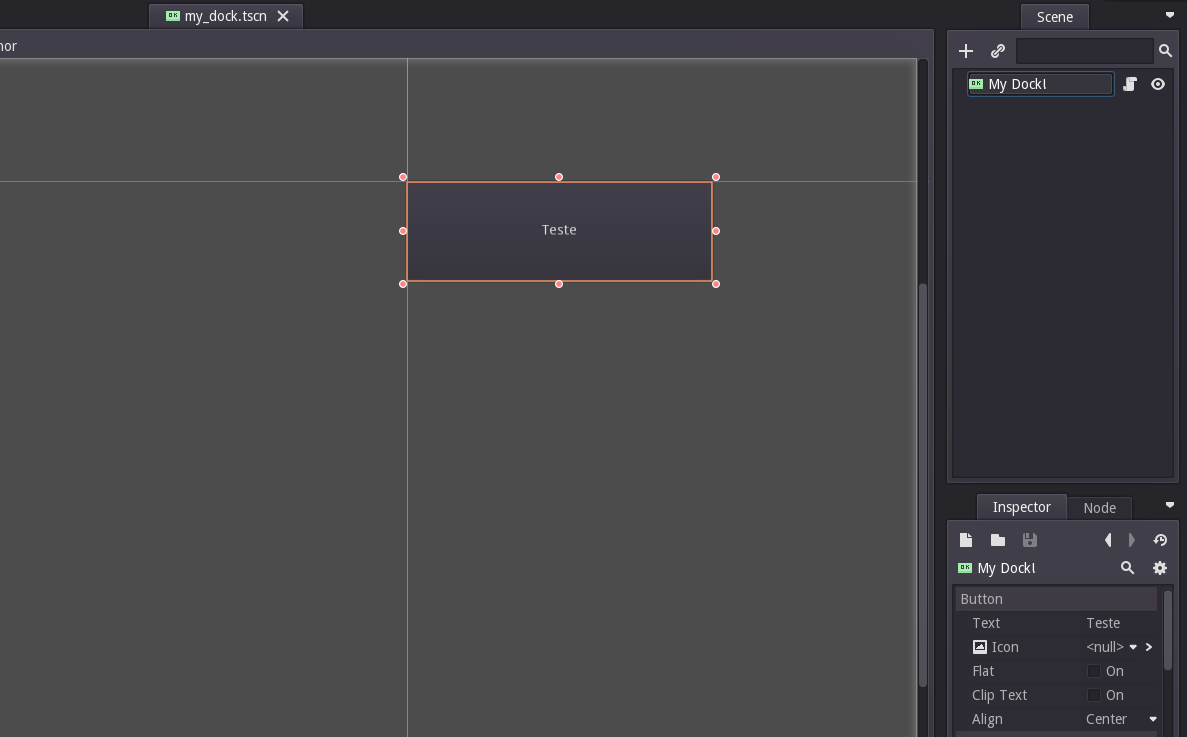Viewport: 1187px width, 737px height.
Task: Enable the Clip Text checkbox
Action: click(1094, 695)
